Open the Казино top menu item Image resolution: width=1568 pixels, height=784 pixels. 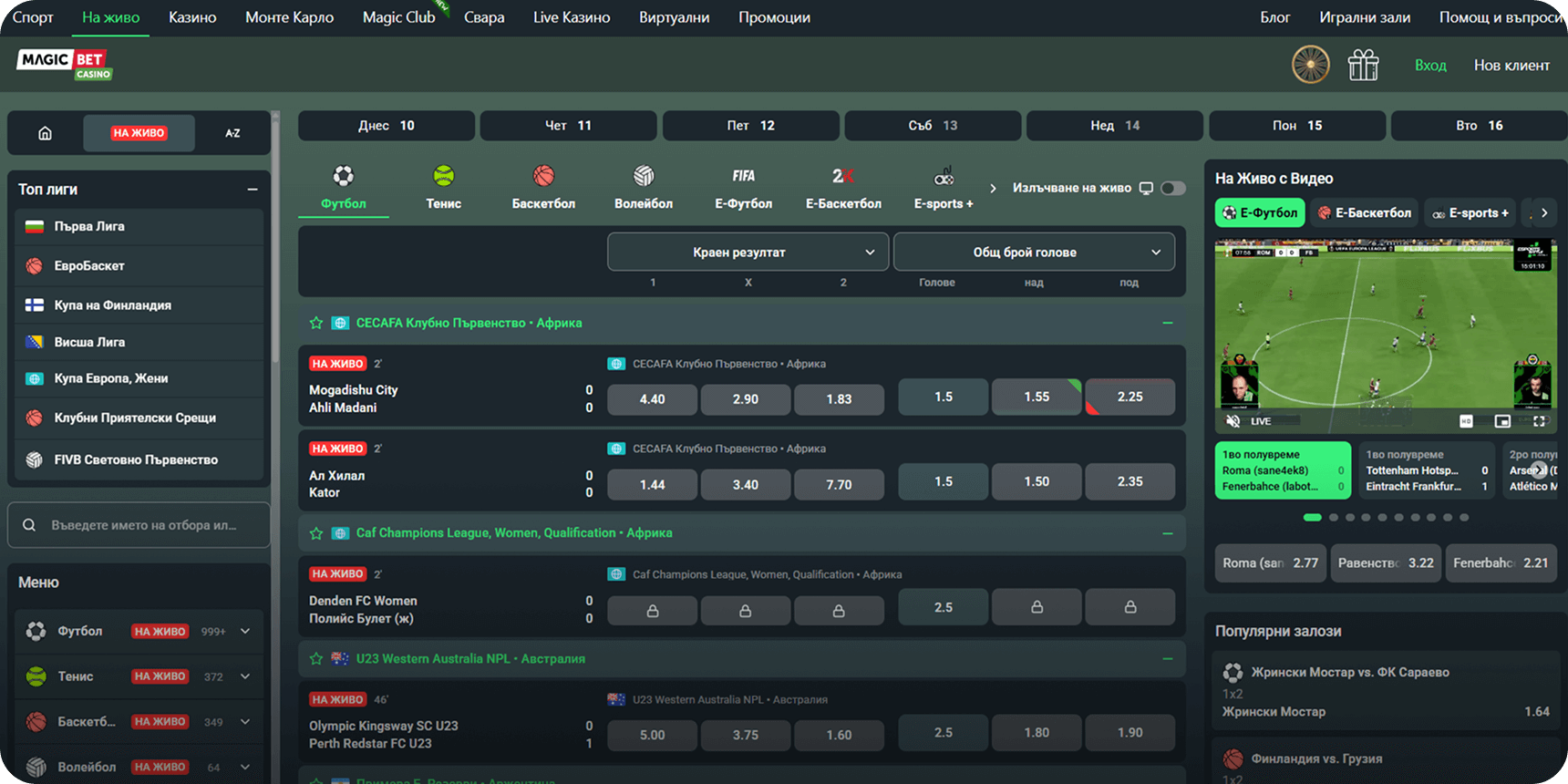(192, 17)
